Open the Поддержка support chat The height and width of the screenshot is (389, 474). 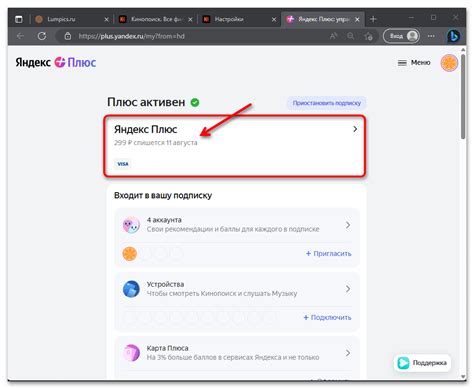[422, 363]
